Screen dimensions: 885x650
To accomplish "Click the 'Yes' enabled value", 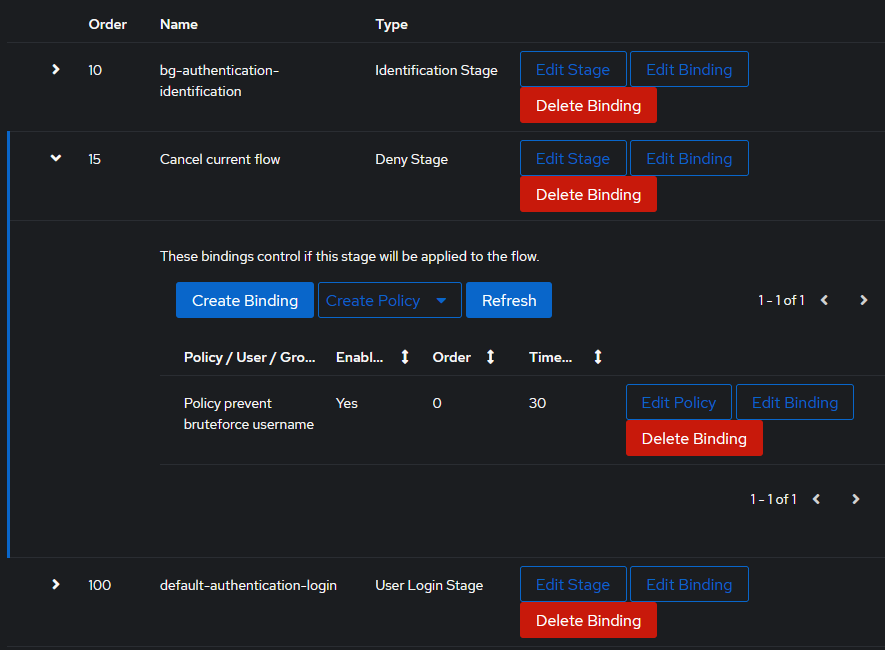I will point(347,403).
